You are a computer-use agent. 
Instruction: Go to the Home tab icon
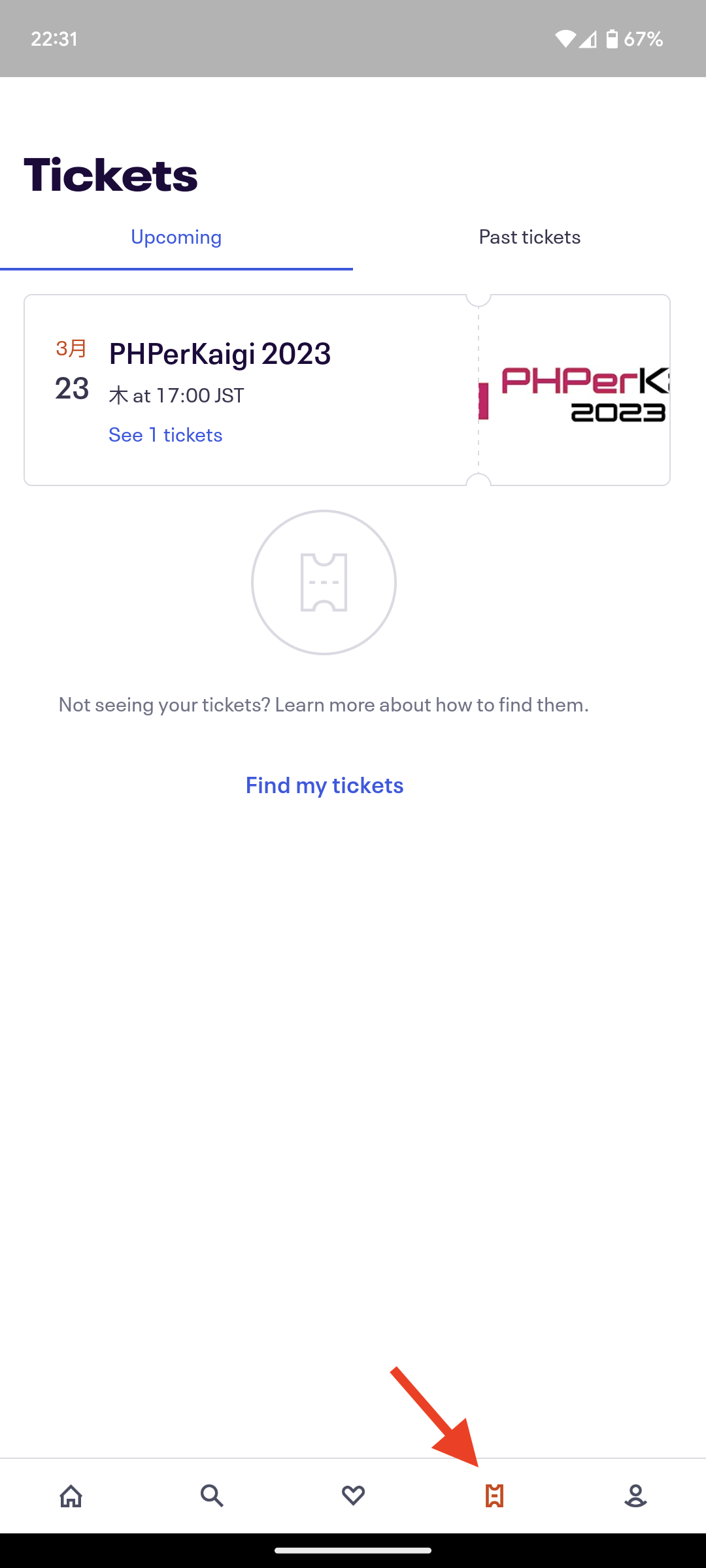tap(71, 1495)
